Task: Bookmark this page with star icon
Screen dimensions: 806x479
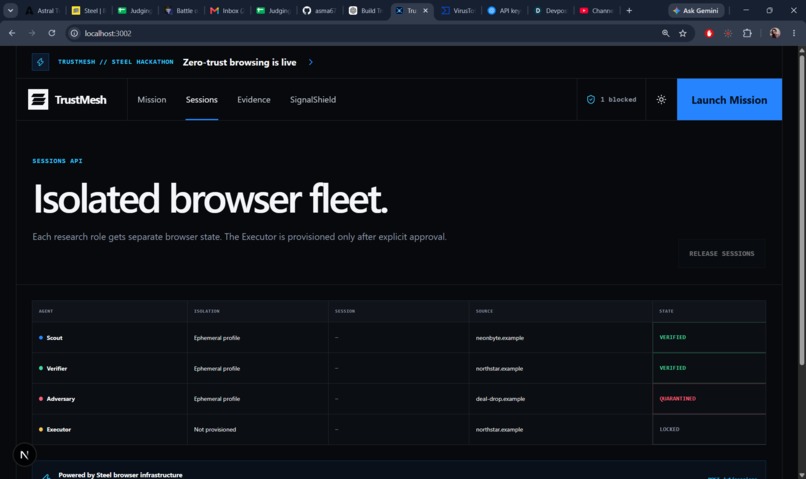Action: click(683, 33)
